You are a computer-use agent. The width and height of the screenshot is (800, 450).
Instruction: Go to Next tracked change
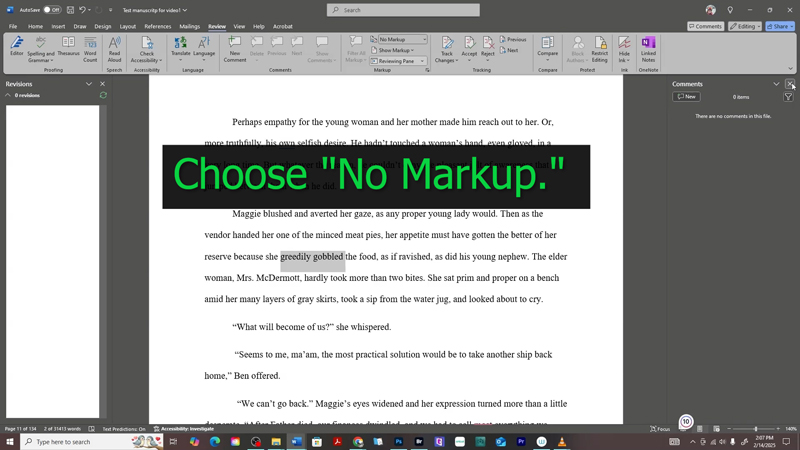pos(509,50)
